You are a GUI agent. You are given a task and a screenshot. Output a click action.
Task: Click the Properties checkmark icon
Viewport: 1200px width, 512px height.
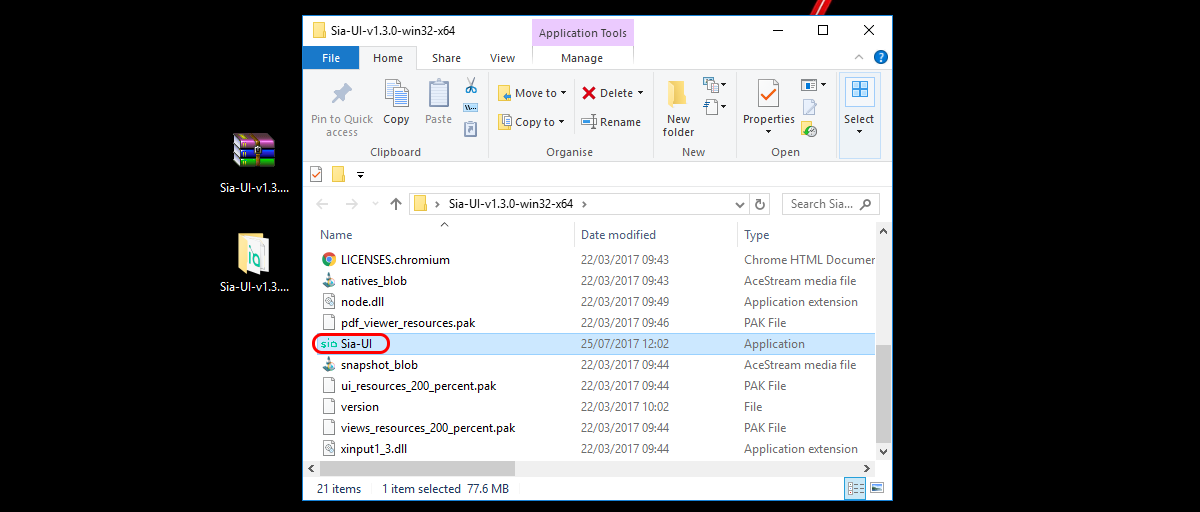click(768, 94)
